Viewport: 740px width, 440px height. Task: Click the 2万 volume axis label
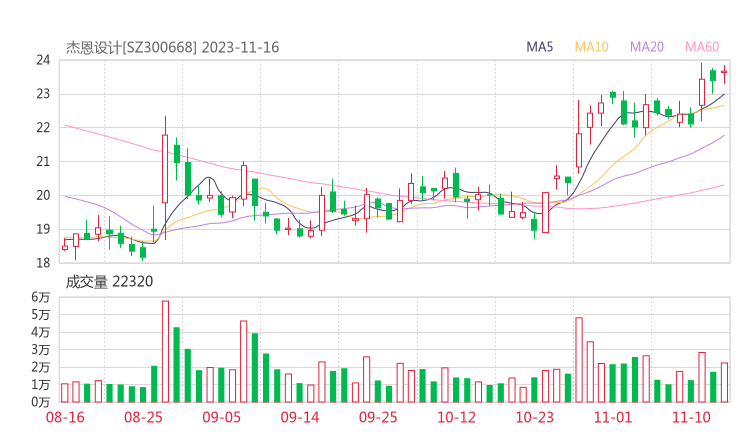point(41,367)
